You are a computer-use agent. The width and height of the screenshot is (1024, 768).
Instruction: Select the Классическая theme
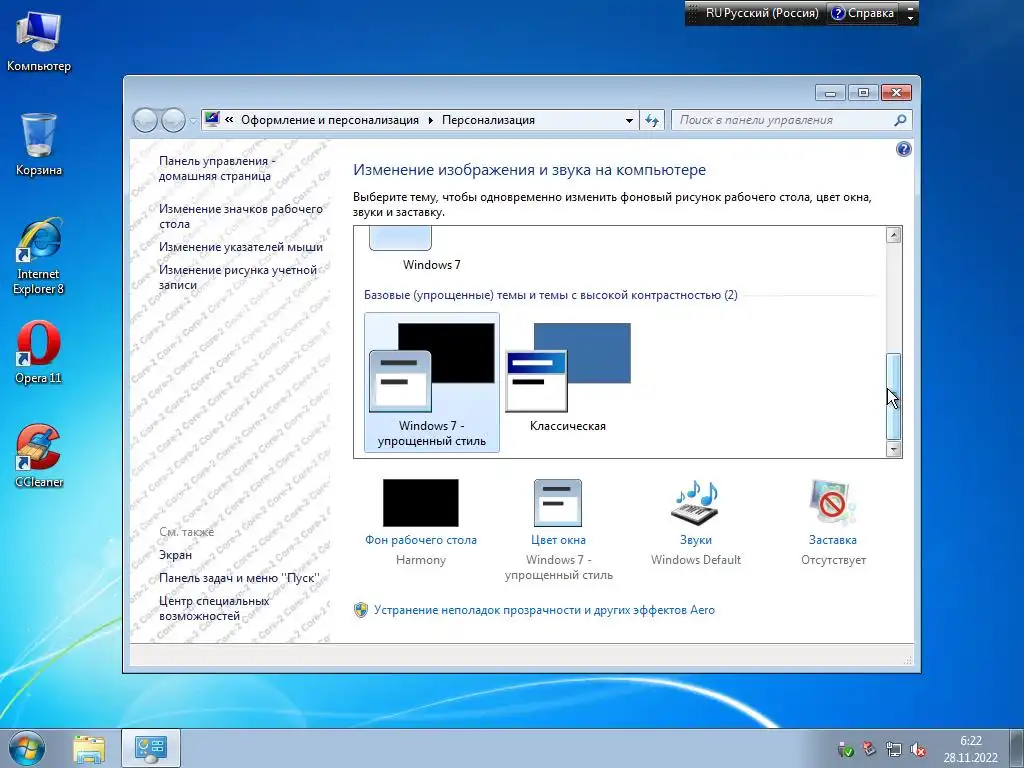pos(568,378)
